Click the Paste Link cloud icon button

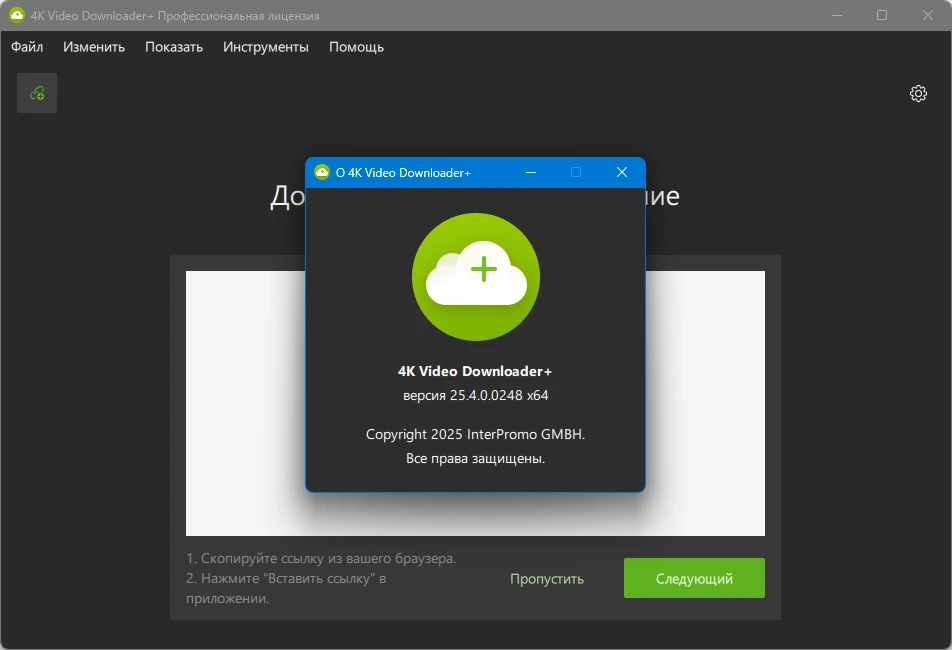click(x=37, y=93)
